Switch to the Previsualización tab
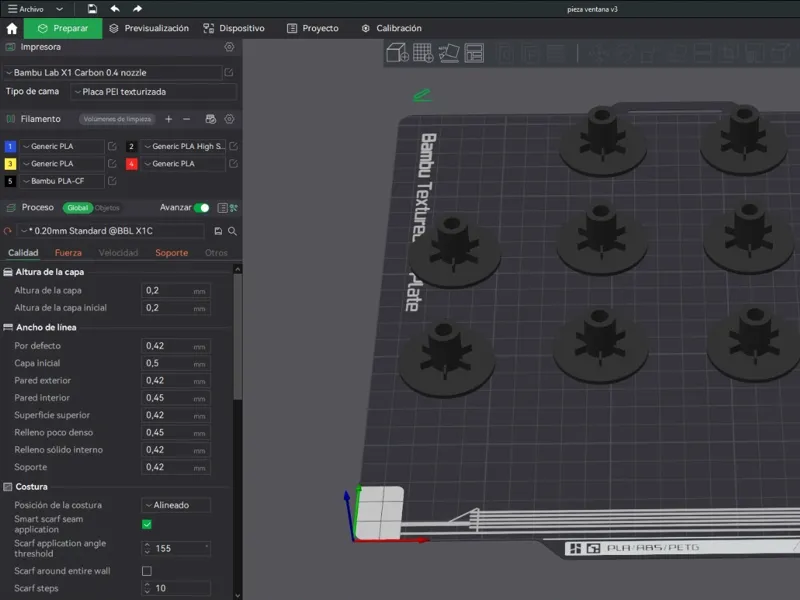Viewport: 800px width, 600px height. coord(149,28)
